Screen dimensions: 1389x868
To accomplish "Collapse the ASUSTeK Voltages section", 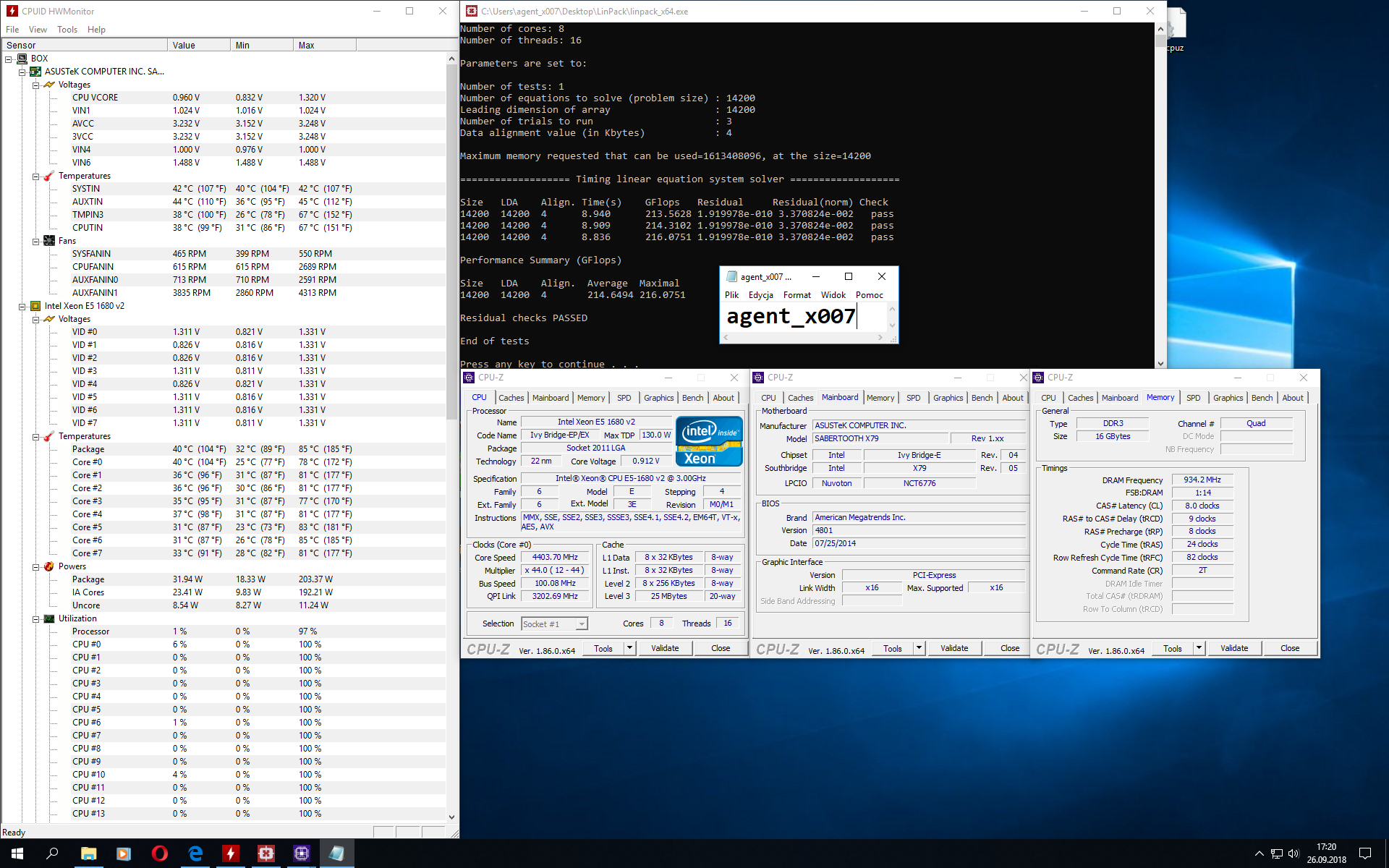I will pos(35,85).
